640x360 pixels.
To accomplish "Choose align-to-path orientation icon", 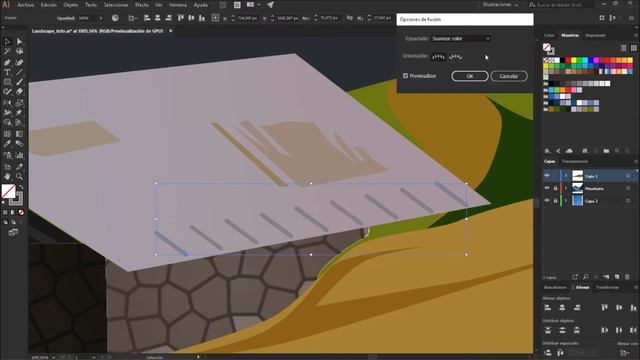I will [456, 57].
